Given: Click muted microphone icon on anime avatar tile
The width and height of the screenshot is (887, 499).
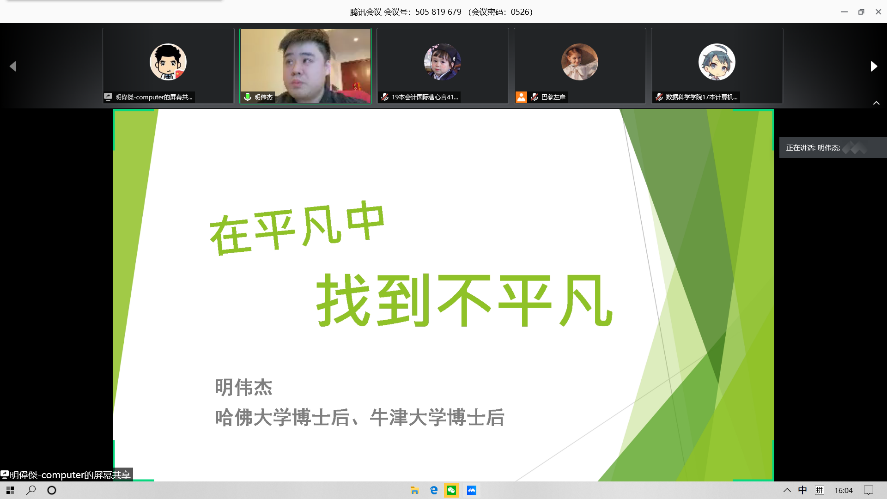Looking at the screenshot, I should click(x=660, y=97).
